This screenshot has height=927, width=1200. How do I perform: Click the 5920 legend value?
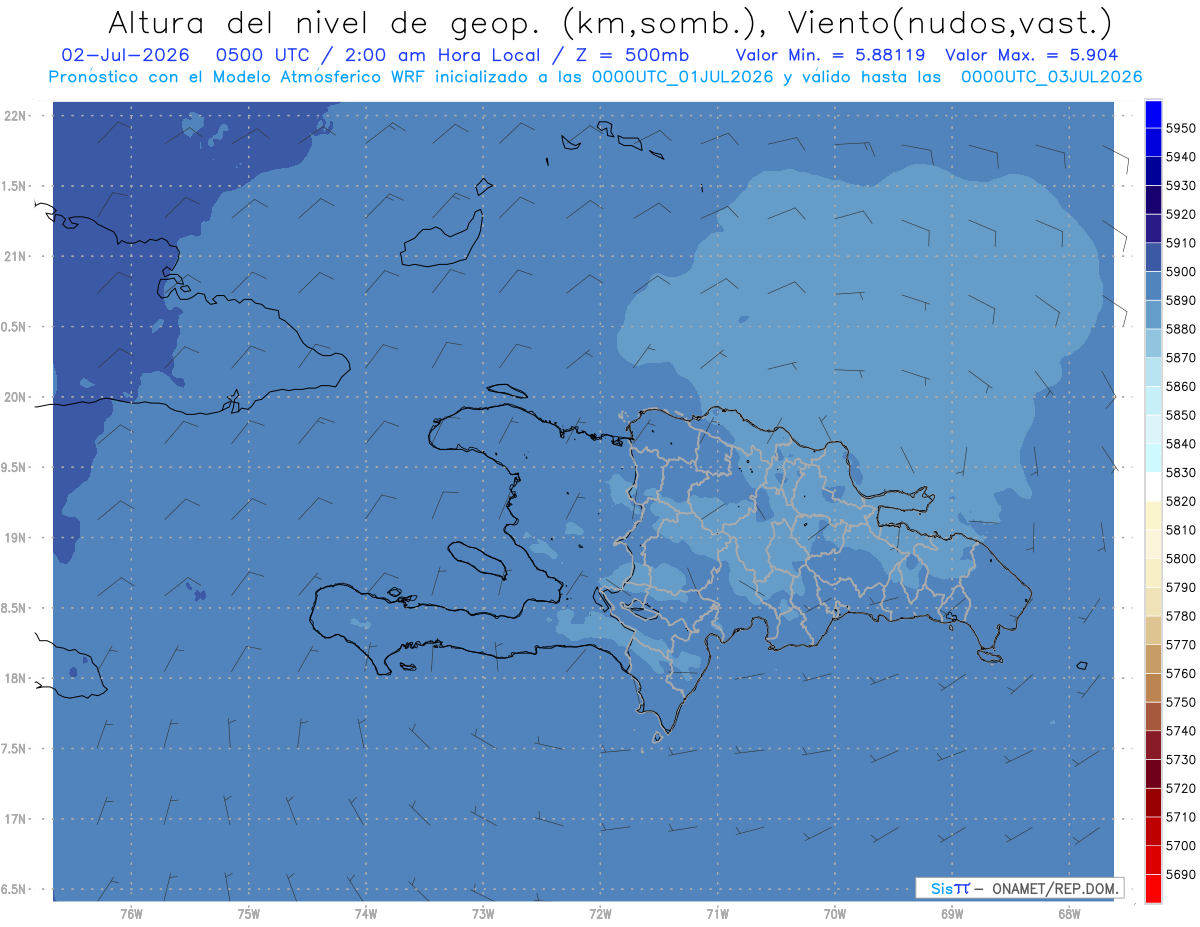(1180, 214)
